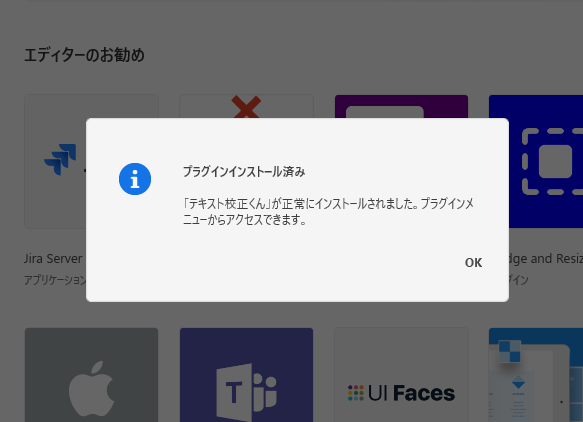583x422 pixels.
Task: Click the install success message text
Action: 328,212
